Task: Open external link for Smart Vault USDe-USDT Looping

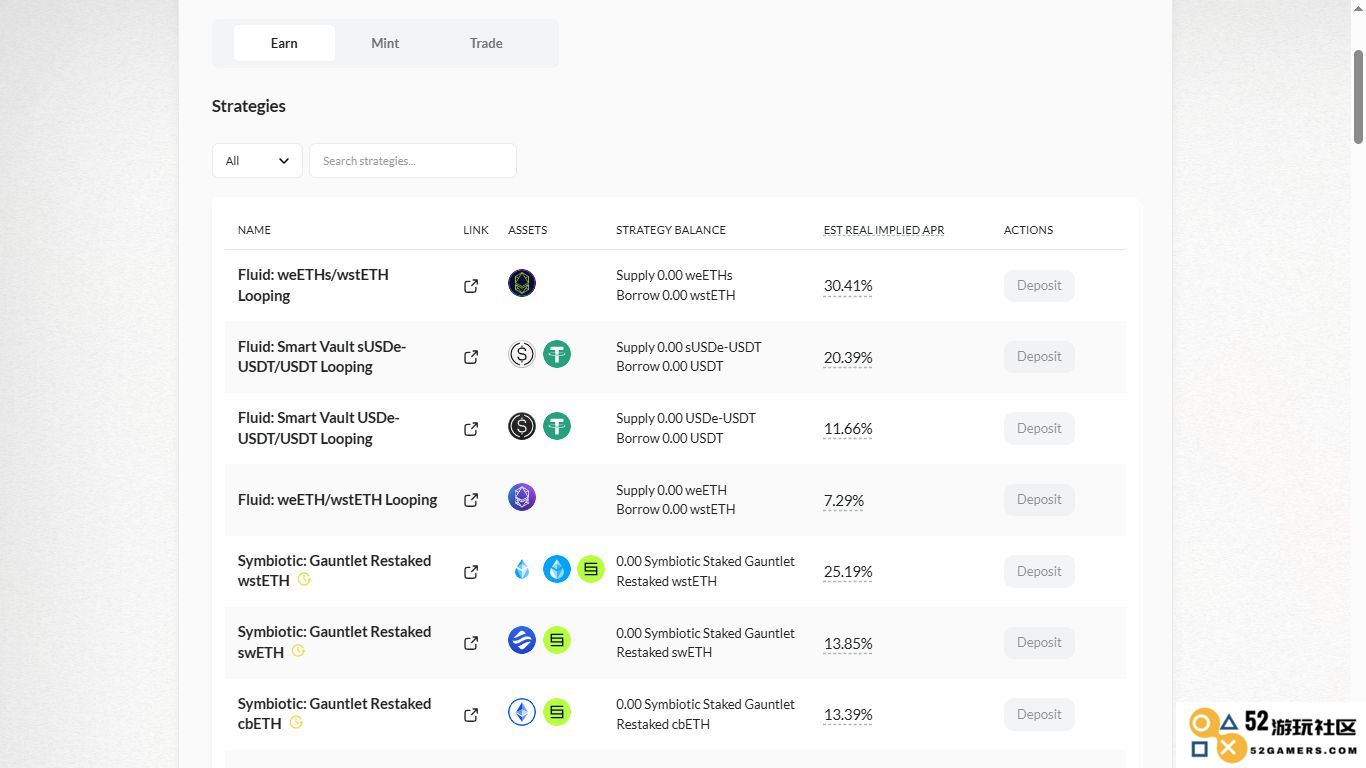Action: click(x=471, y=429)
